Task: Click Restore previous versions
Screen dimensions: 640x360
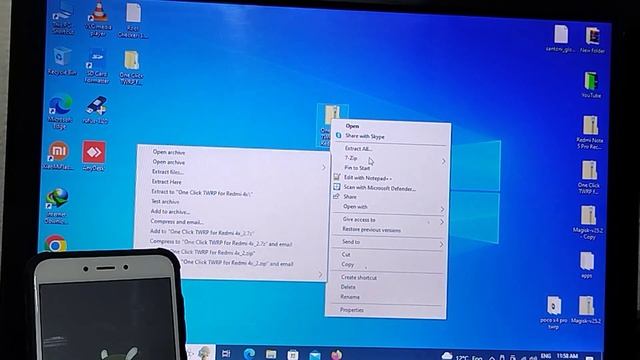Action: pyautogui.click(x=371, y=230)
